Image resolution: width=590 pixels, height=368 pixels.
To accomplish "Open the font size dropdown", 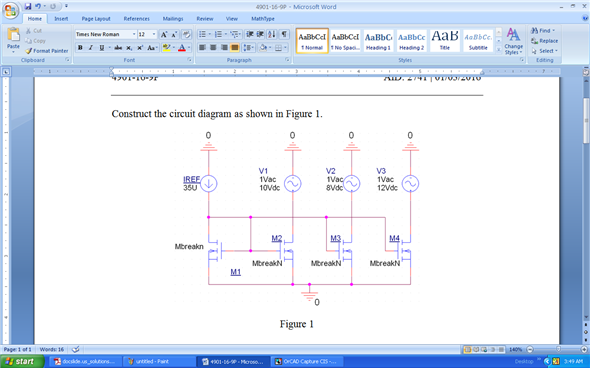I will click(x=147, y=35).
